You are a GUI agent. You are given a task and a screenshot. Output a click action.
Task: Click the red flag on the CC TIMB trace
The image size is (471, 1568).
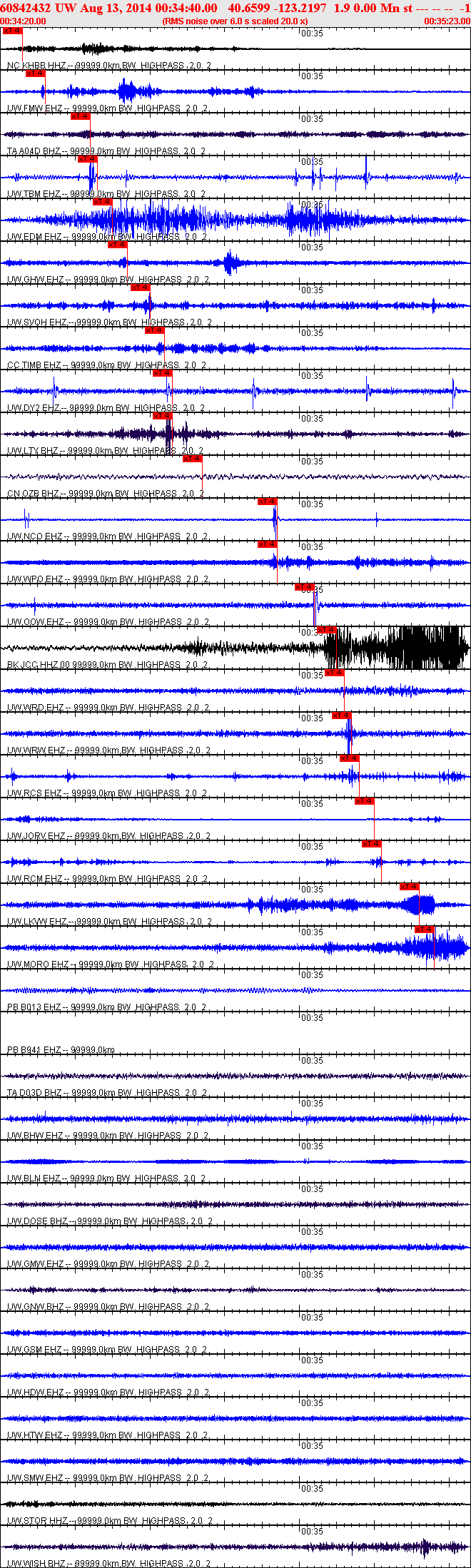pos(155,330)
